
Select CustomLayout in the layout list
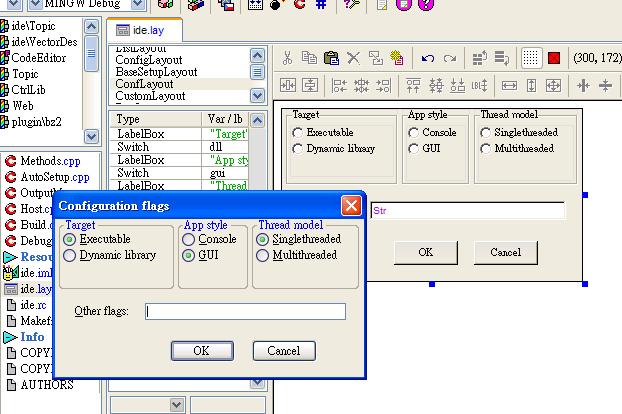pos(150,96)
